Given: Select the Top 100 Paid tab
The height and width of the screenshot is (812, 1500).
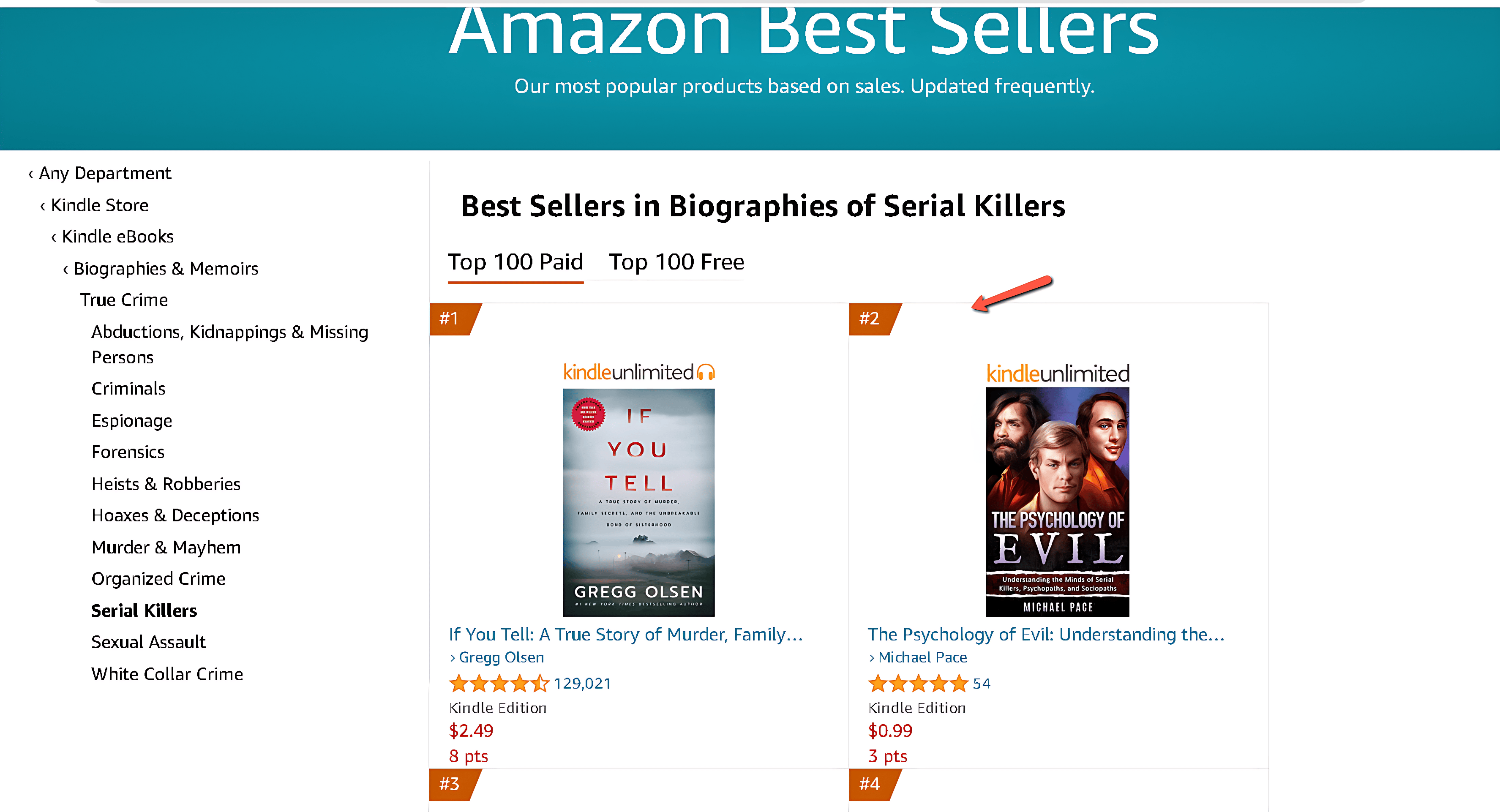Looking at the screenshot, I should coord(515,262).
